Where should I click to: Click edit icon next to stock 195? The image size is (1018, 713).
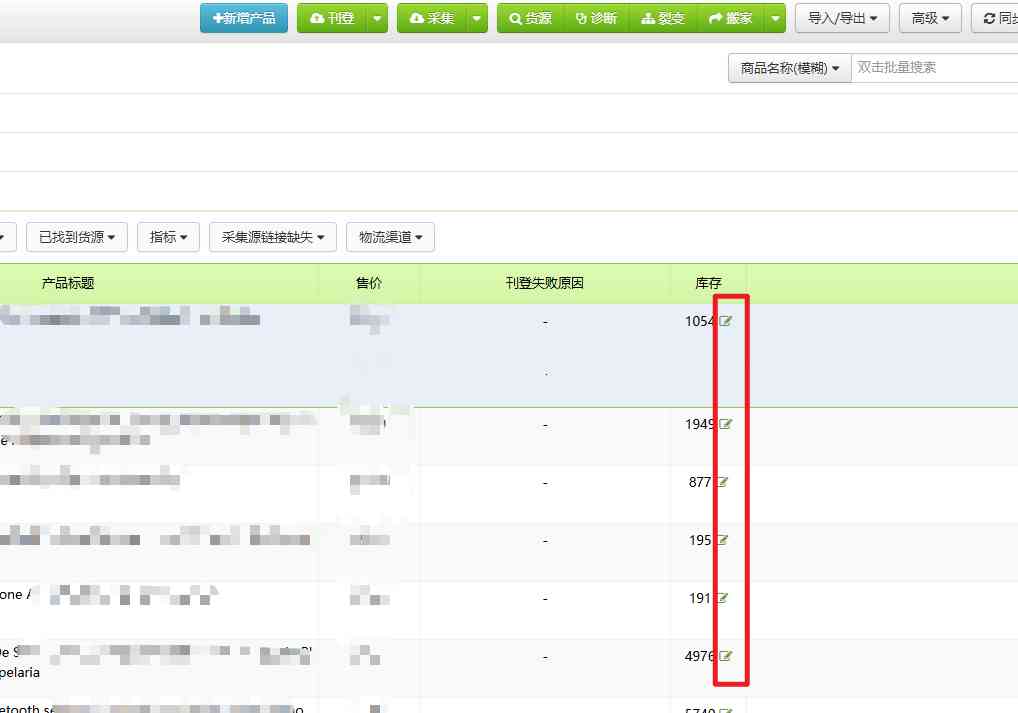722,540
